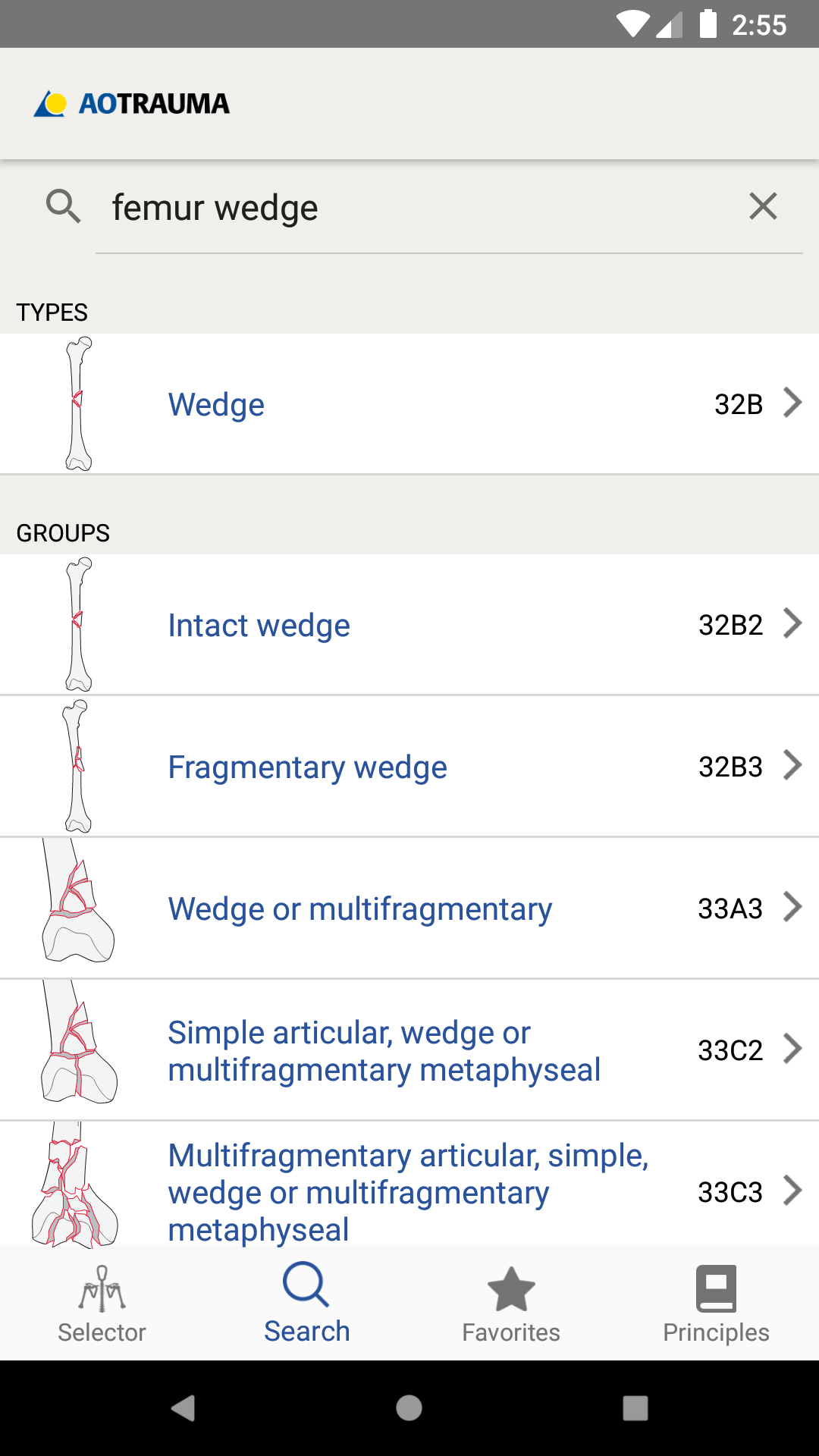Expand the 33A3 chevron arrow

(792, 907)
